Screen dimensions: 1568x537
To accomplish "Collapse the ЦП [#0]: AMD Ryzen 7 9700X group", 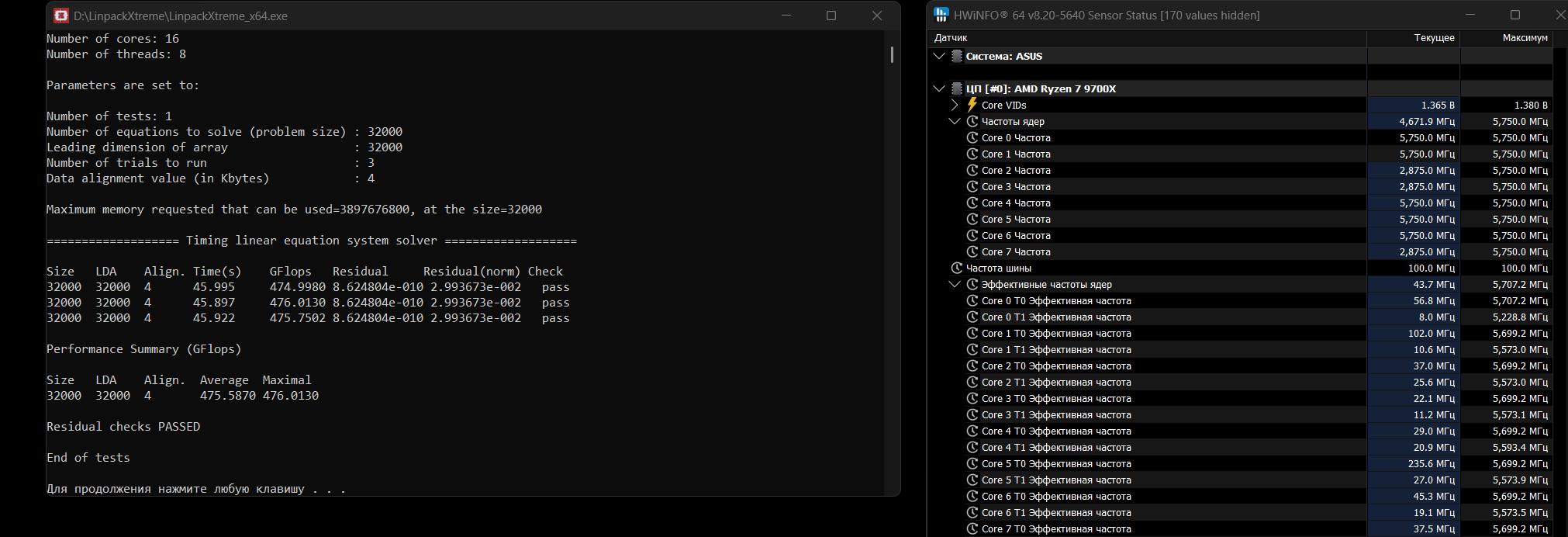I will [939, 88].
